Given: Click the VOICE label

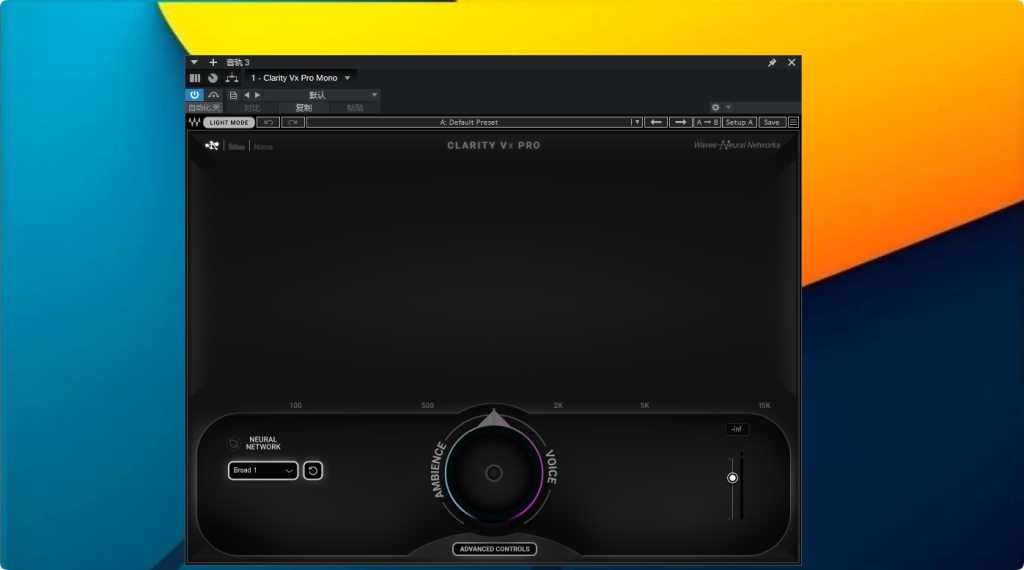Looking at the screenshot, I should click(551, 467).
